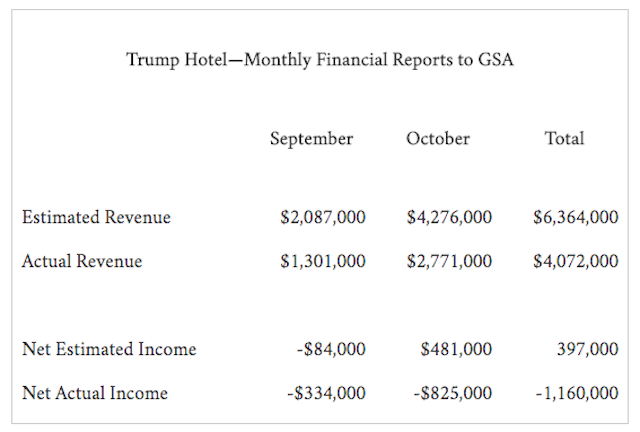This screenshot has height=432, width=640.
Task: Select the October estimated revenue $4,276,000
Action: coord(449,217)
